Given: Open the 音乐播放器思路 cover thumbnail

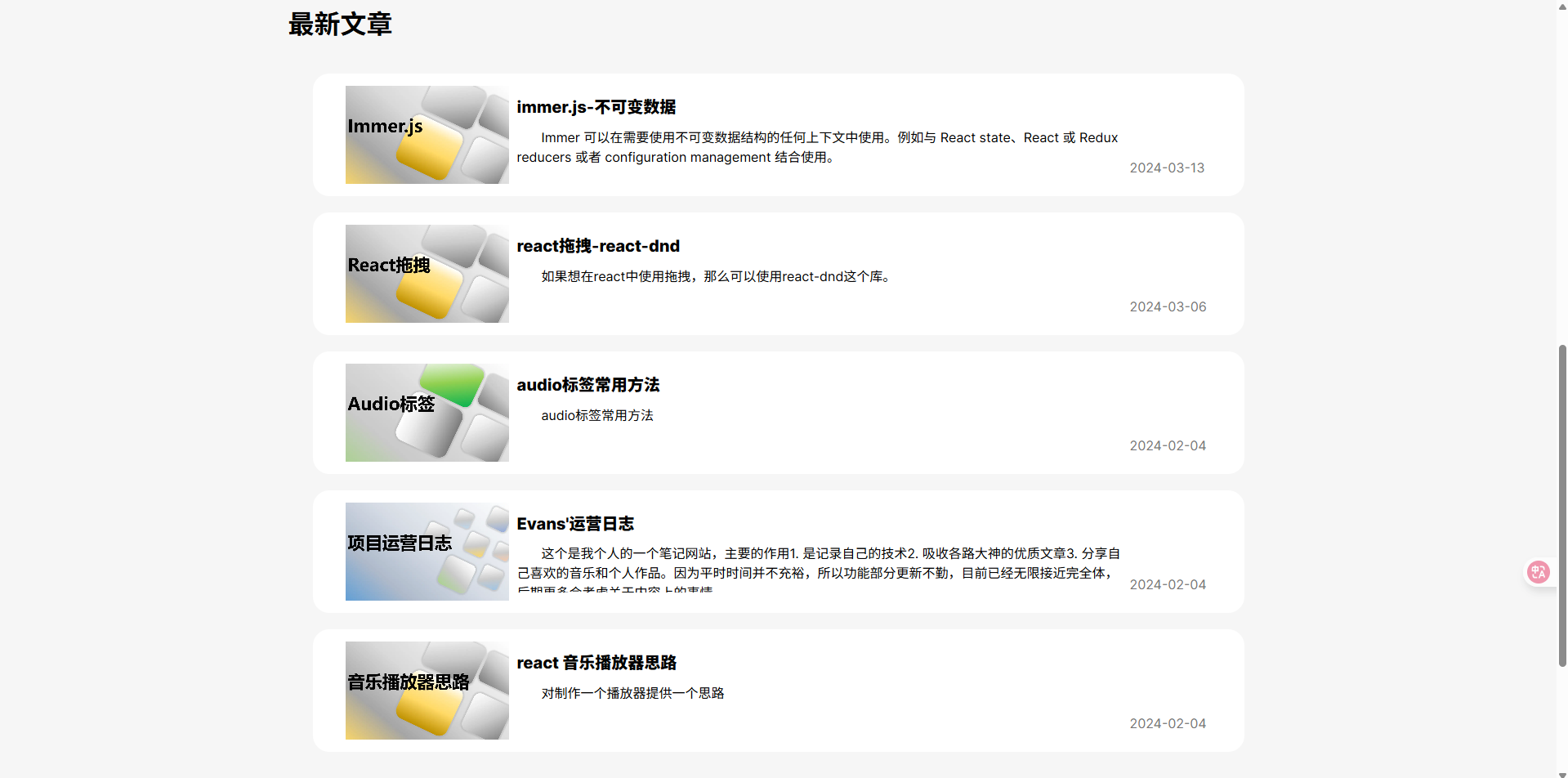Looking at the screenshot, I should 427,691.
